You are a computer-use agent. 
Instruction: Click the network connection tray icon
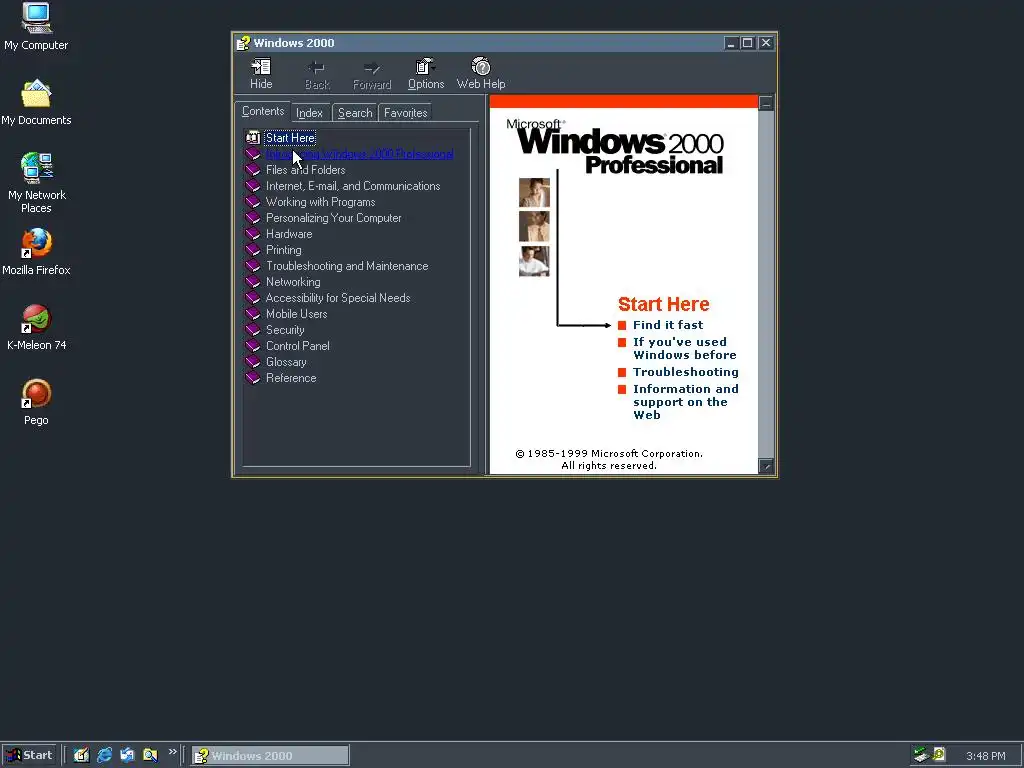pyautogui.click(x=921, y=755)
